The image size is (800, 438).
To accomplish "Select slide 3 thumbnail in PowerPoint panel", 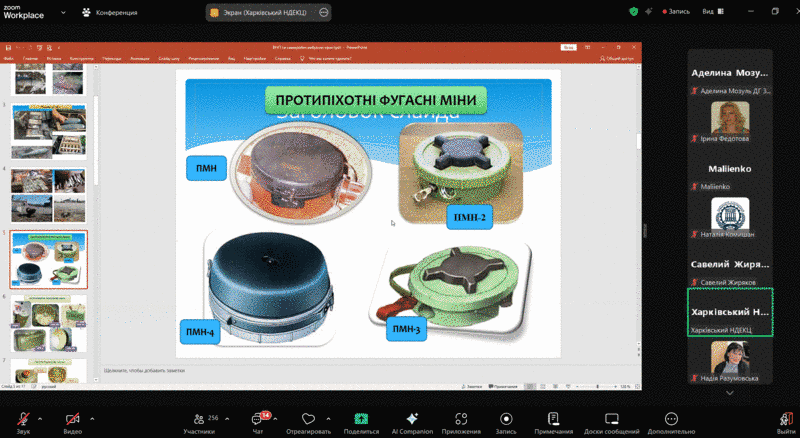I will click(x=49, y=132).
